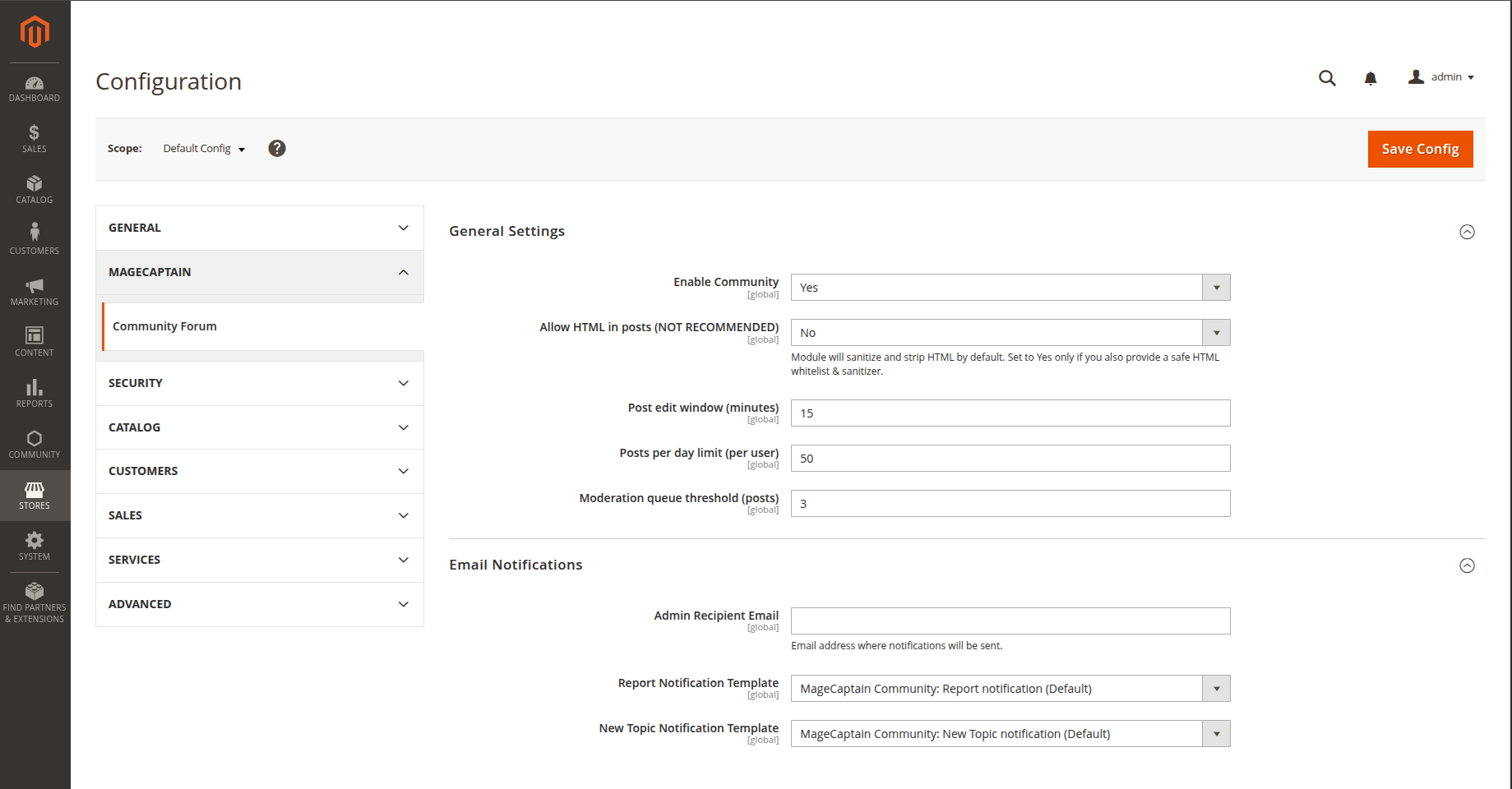Open the Enable Community dropdown

(1010, 288)
